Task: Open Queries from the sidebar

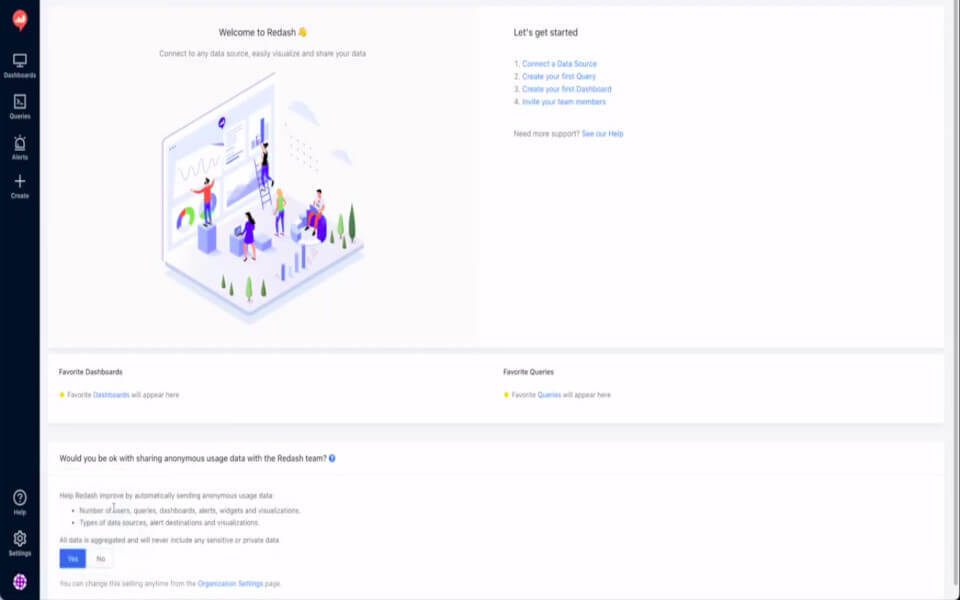Action: coord(20,107)
